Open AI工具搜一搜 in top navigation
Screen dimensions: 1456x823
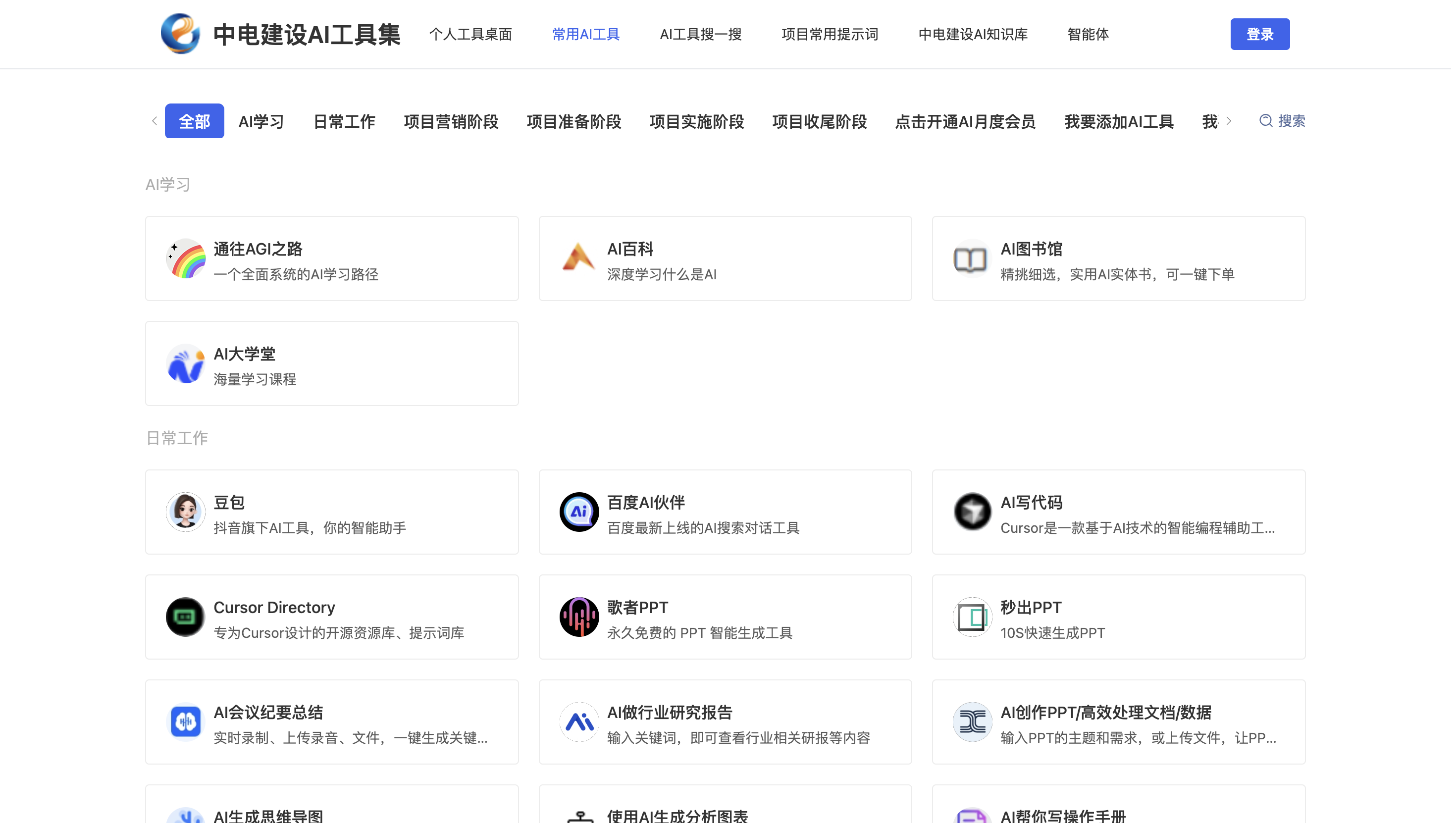pos(703,35)
